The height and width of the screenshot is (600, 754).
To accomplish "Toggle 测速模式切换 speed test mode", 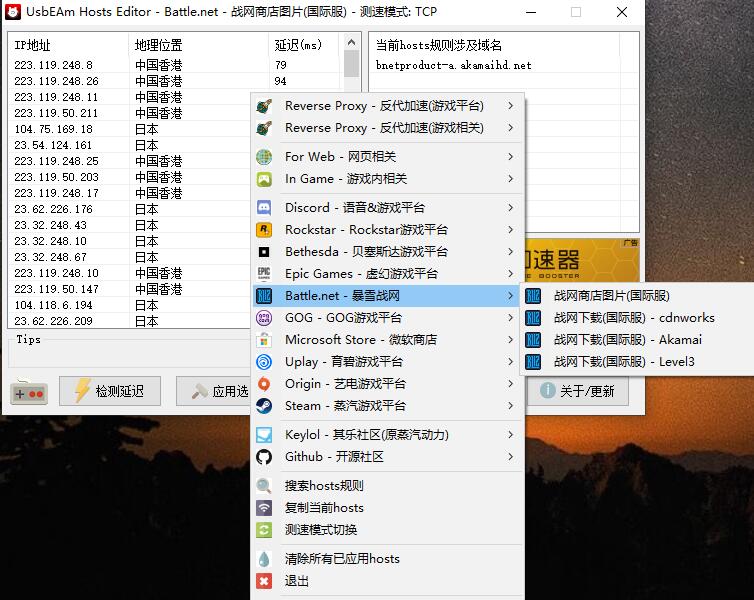I will click(x=320, y=530).
